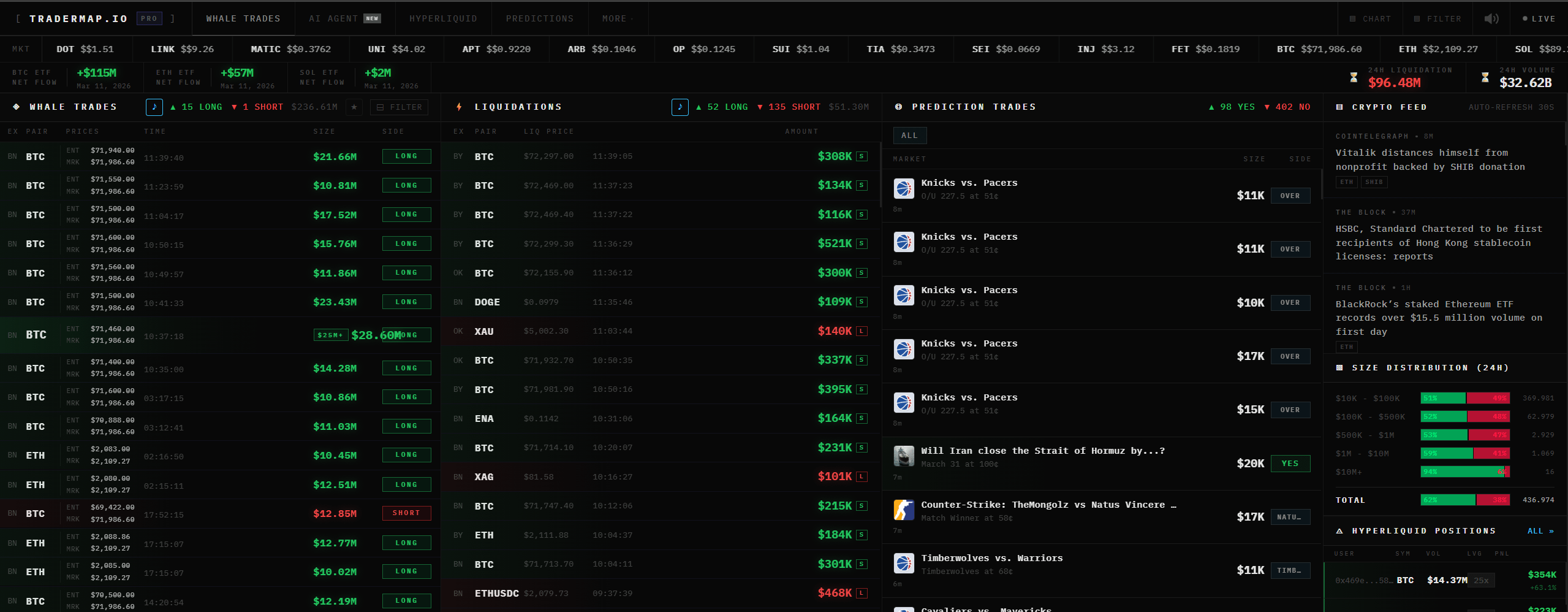Click the Counter-Strike market icon

point(904,510)
